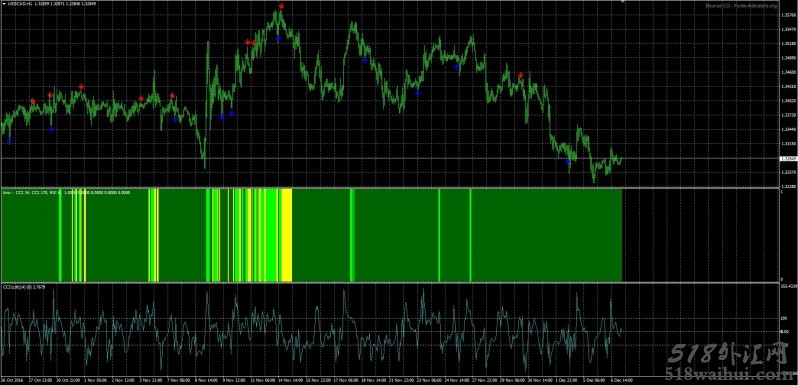Open the USDCAD,H1 chart symbol dropdown arrow
The width and height of the screenshot is (798, 386).
point(4,5)
